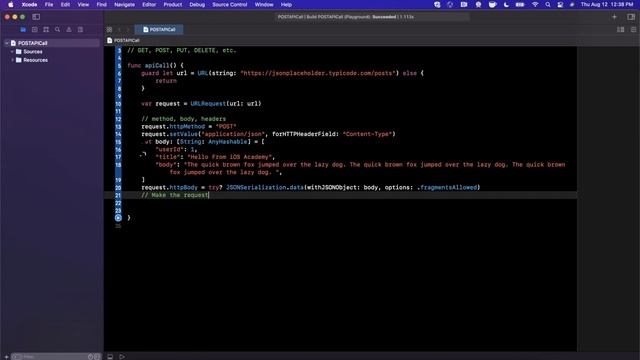Image resolution: width=640 pixels, height=360 pixels.
Task: Open the Help menu
Action: pos(286,4)
